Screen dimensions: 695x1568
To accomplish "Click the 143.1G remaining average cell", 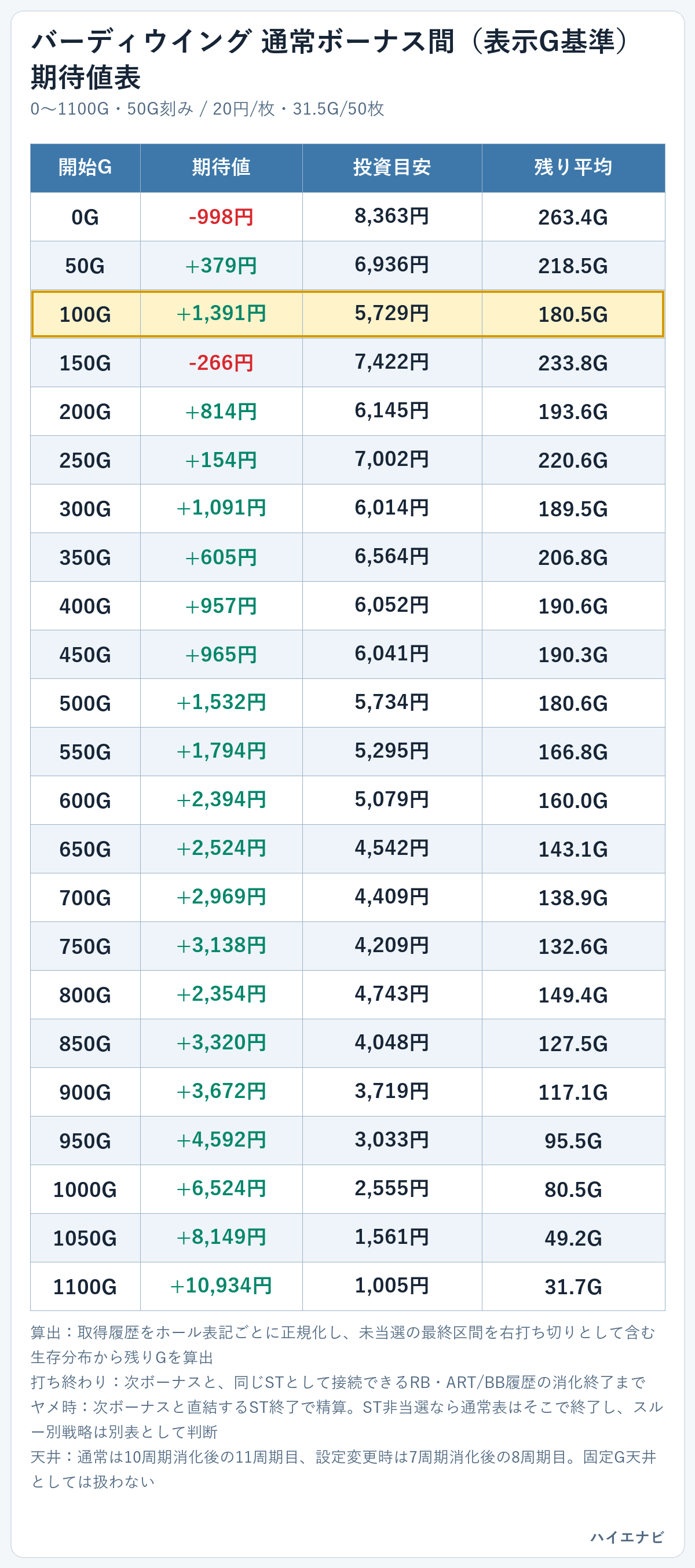I will 573,849.
